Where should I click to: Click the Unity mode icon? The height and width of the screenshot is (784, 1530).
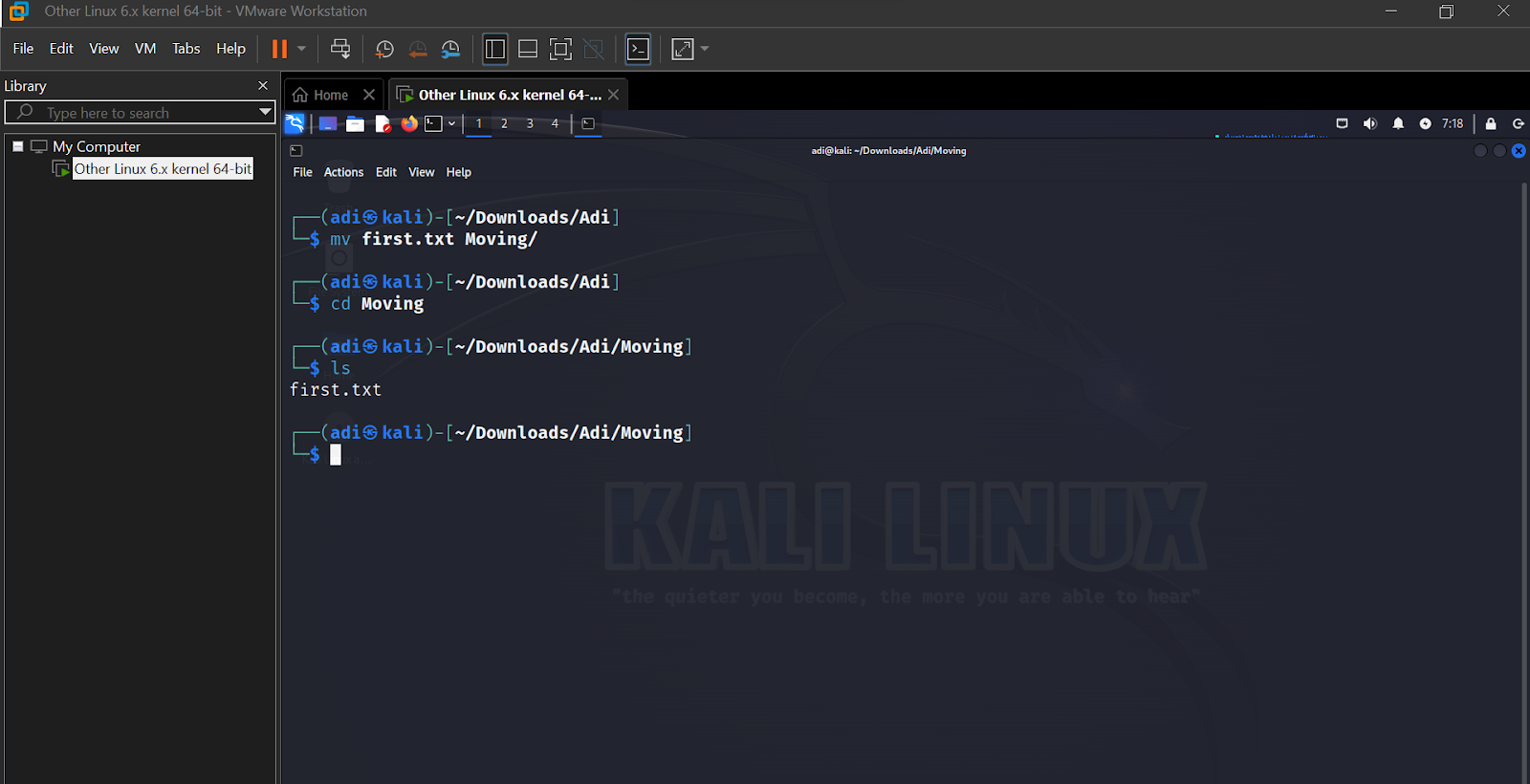[594, 49]
